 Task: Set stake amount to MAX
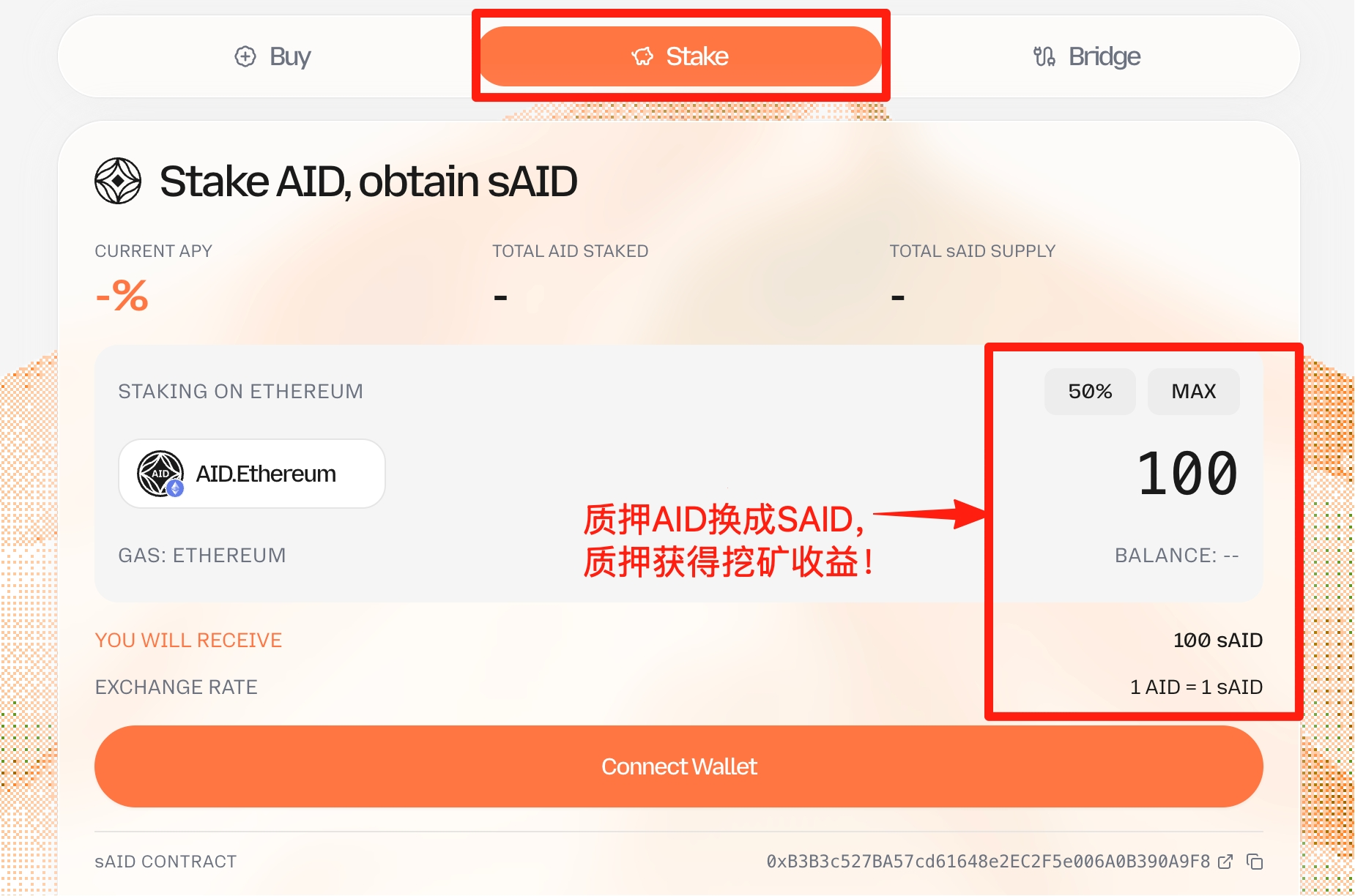point(1194,392)
